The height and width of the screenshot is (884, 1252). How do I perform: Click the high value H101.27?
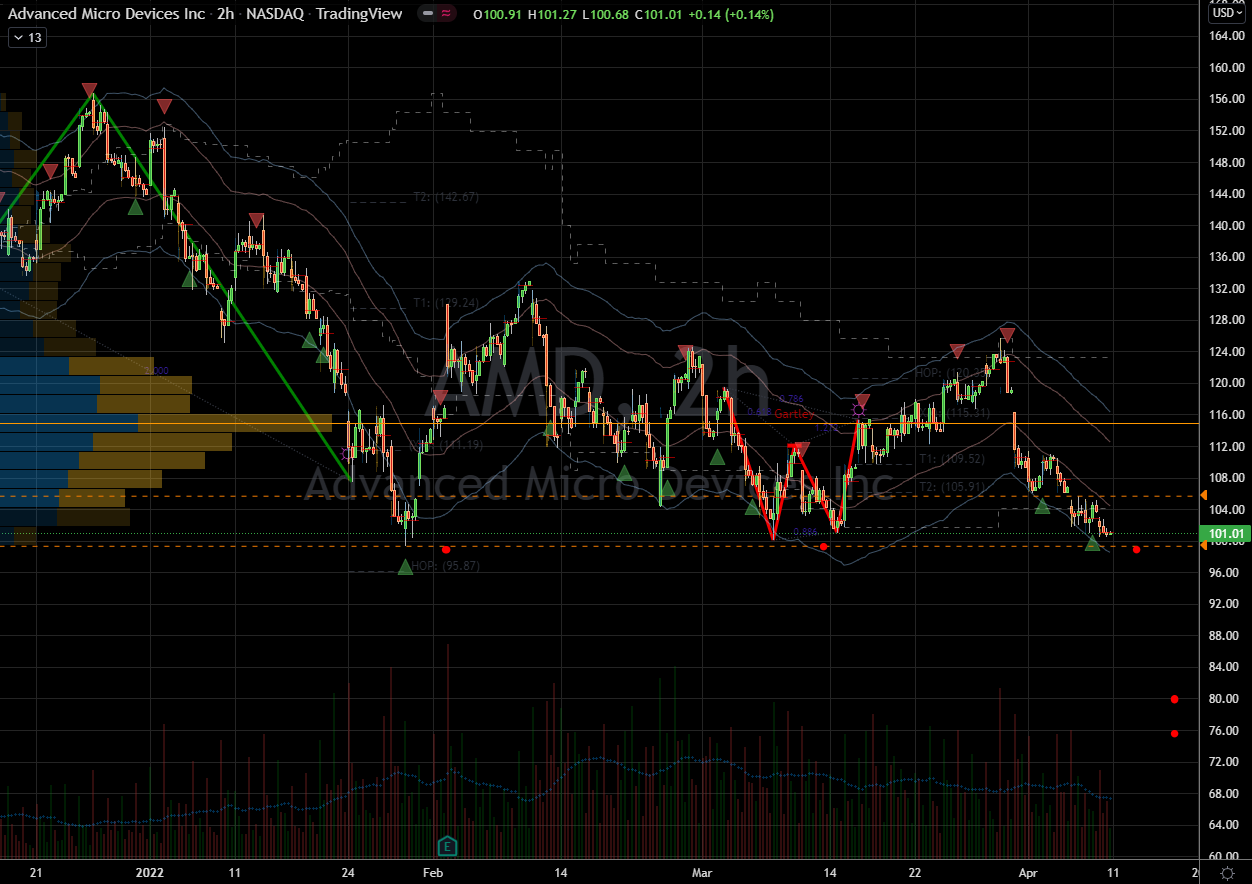[554, 15]
